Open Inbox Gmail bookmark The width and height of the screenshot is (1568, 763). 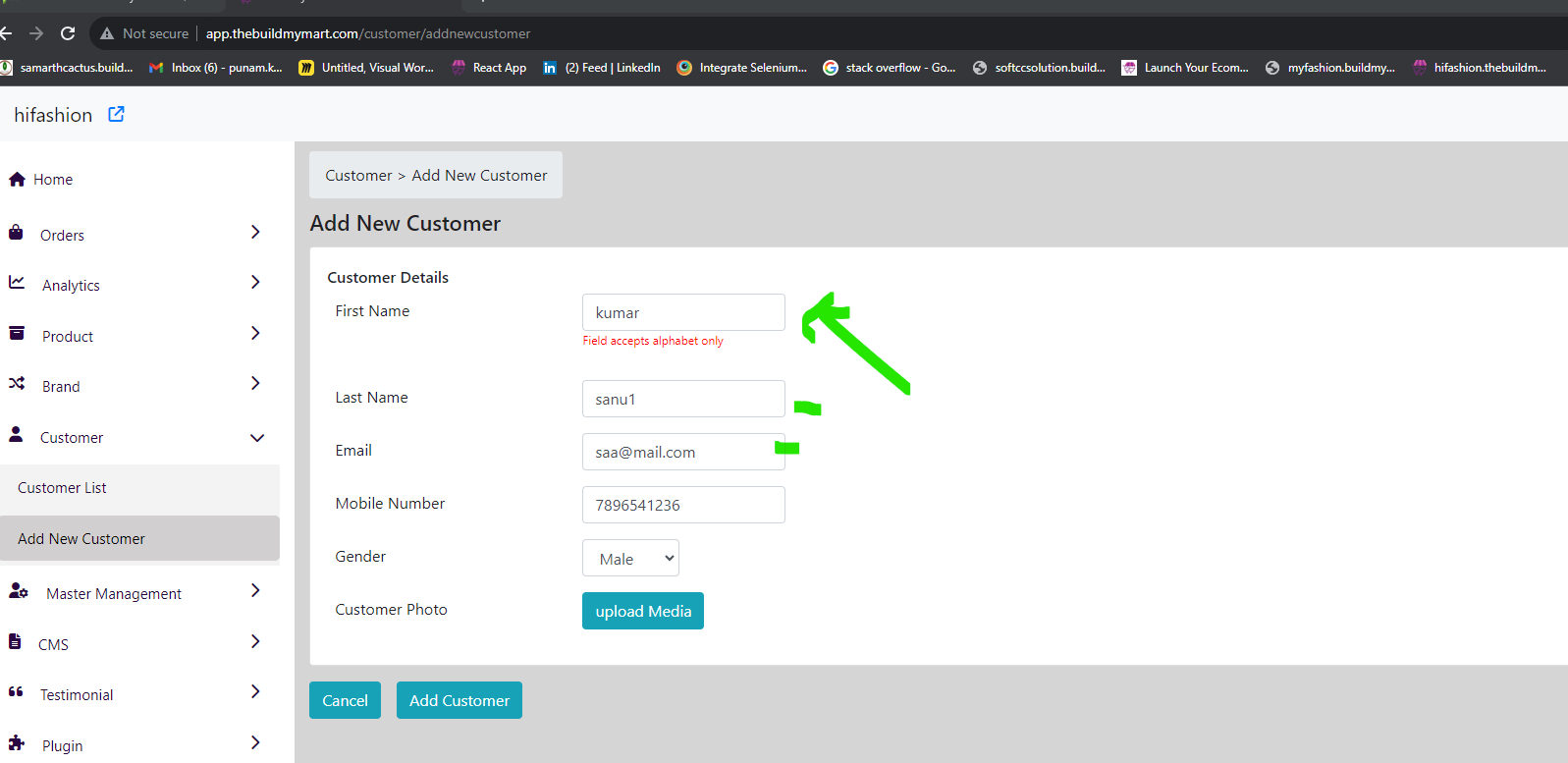pyautogui.click(x=215, y=68)
